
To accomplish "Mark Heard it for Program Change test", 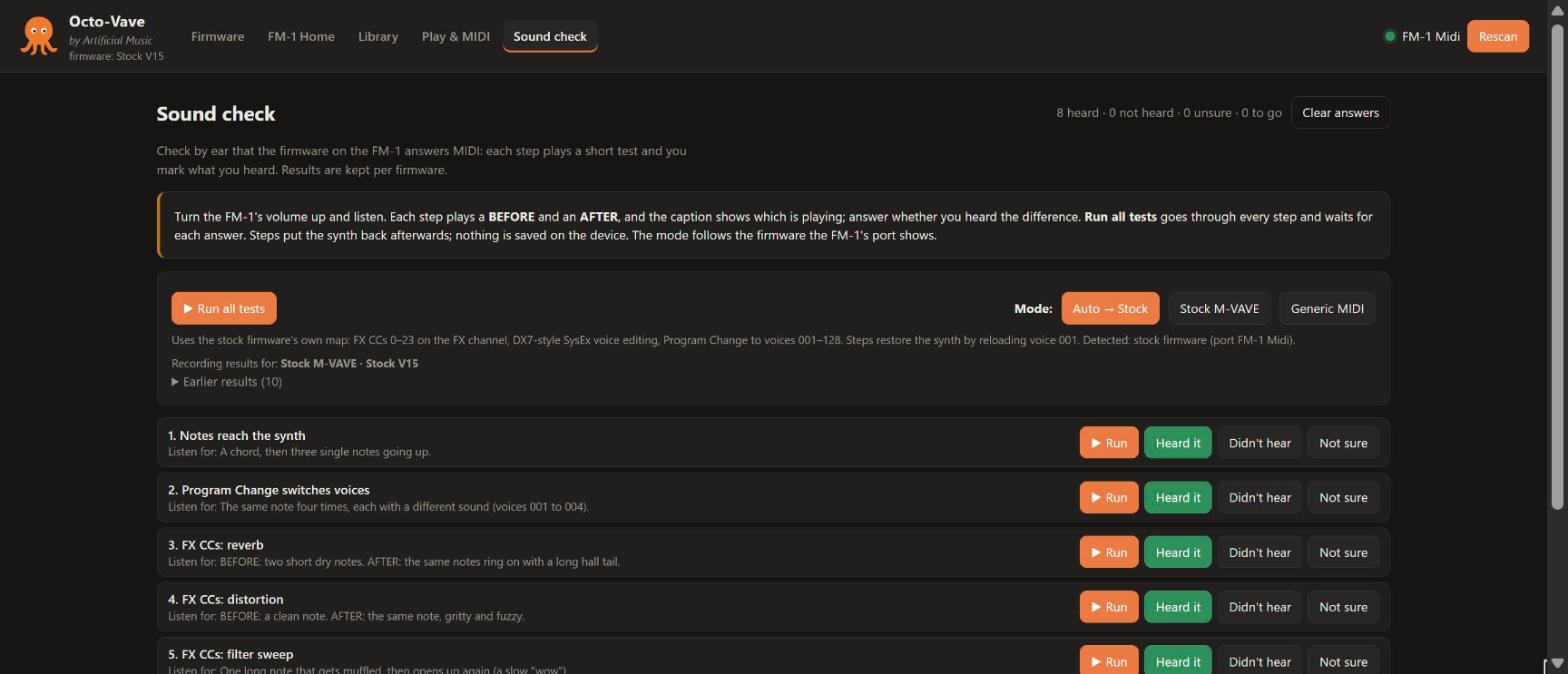I will point(1178,497).
